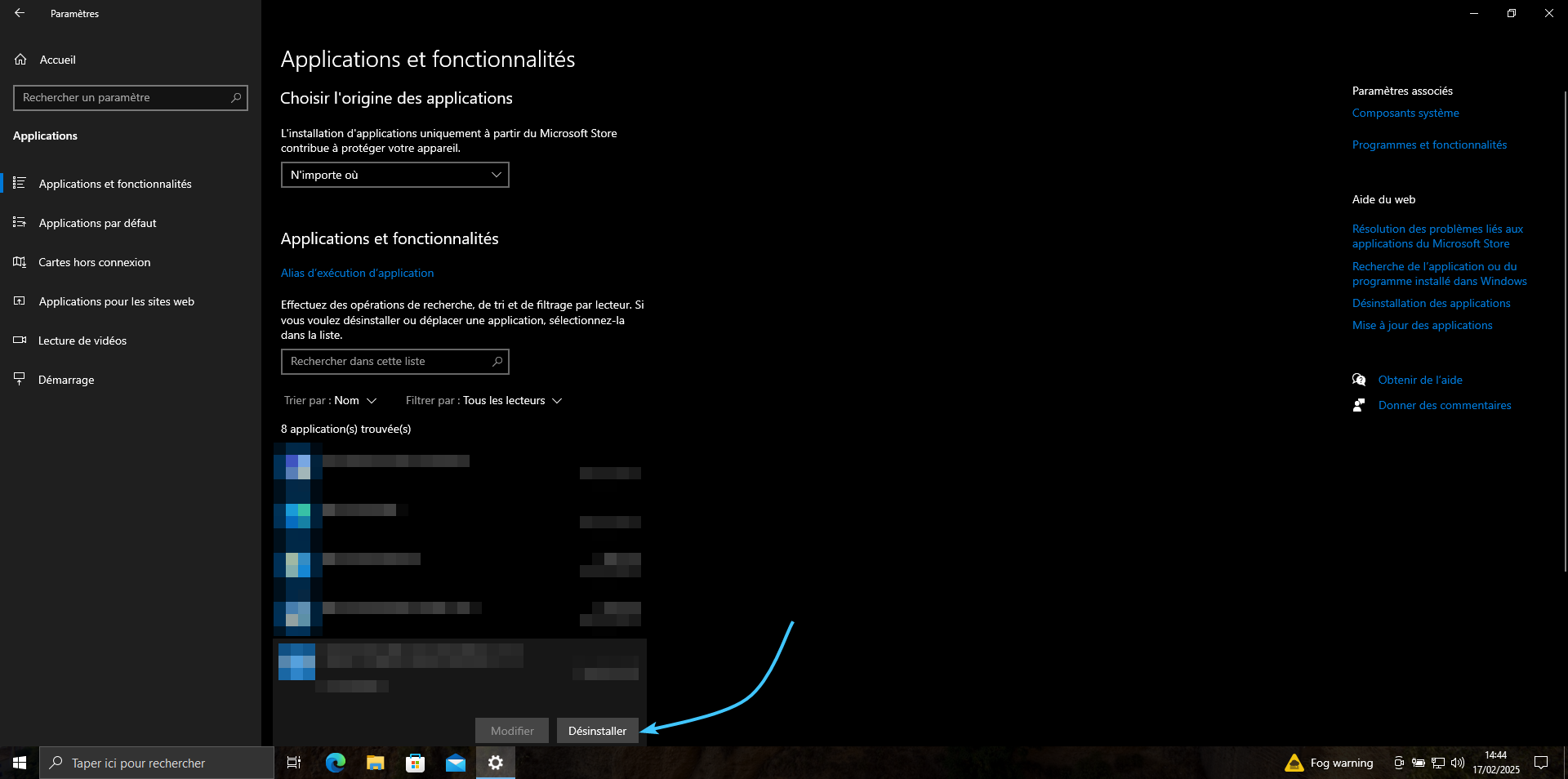Open File Explorer from the taskbar
1568x779 pixels.
click(x=375, y=763)
